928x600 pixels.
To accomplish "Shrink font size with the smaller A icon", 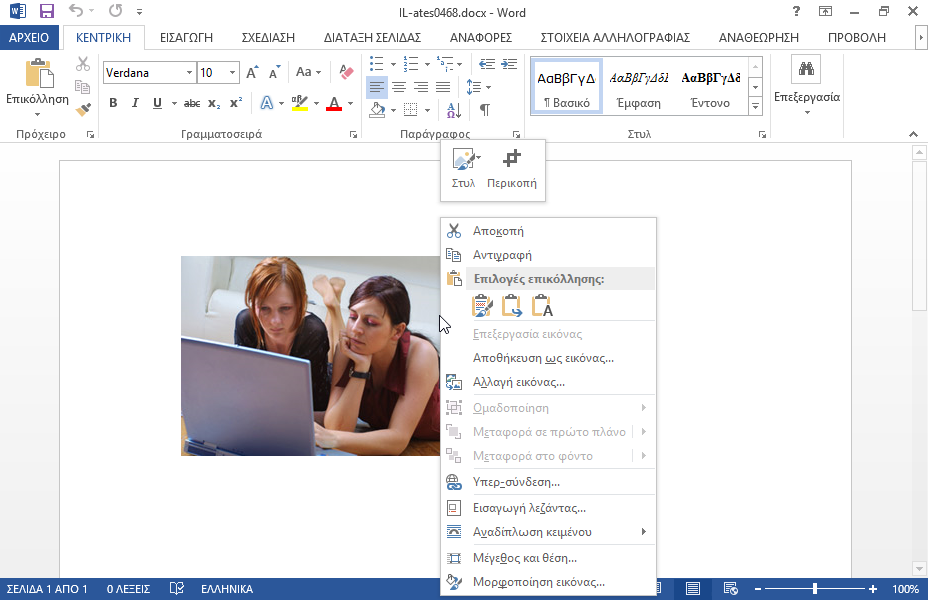I will 274,72.
